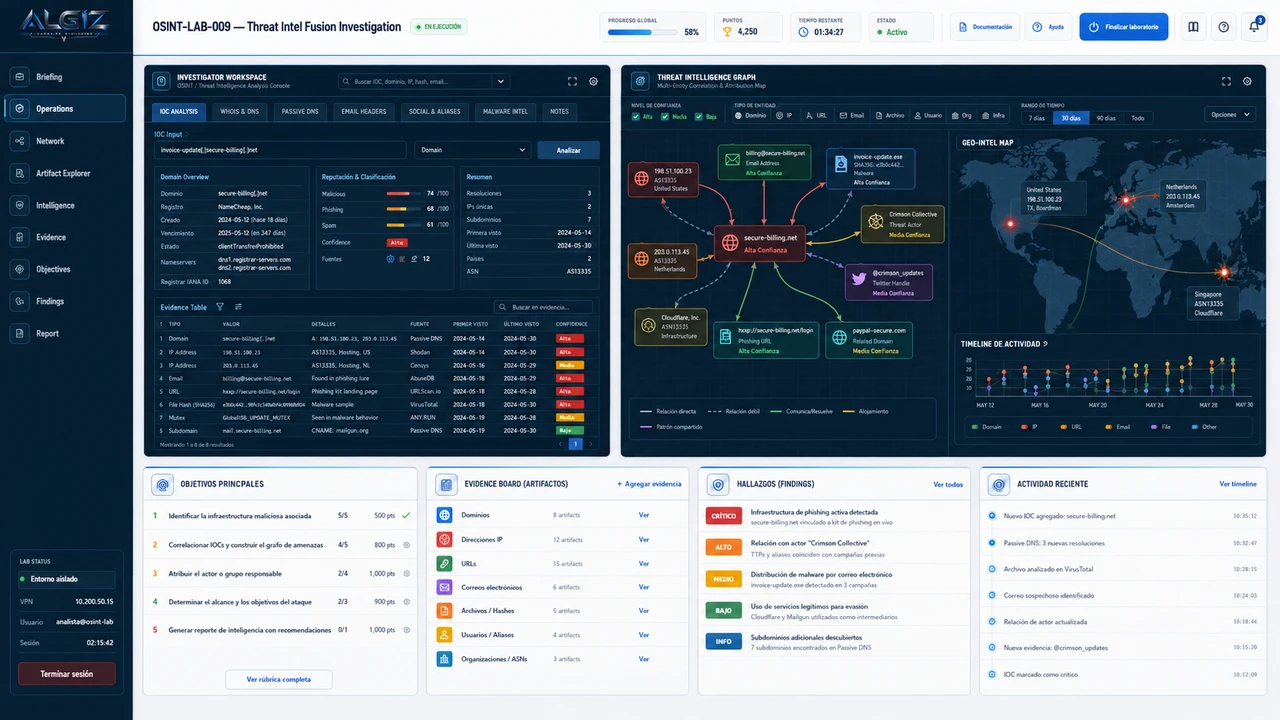
Task: Open the Documentación button
Action: [x=983, y=27]
